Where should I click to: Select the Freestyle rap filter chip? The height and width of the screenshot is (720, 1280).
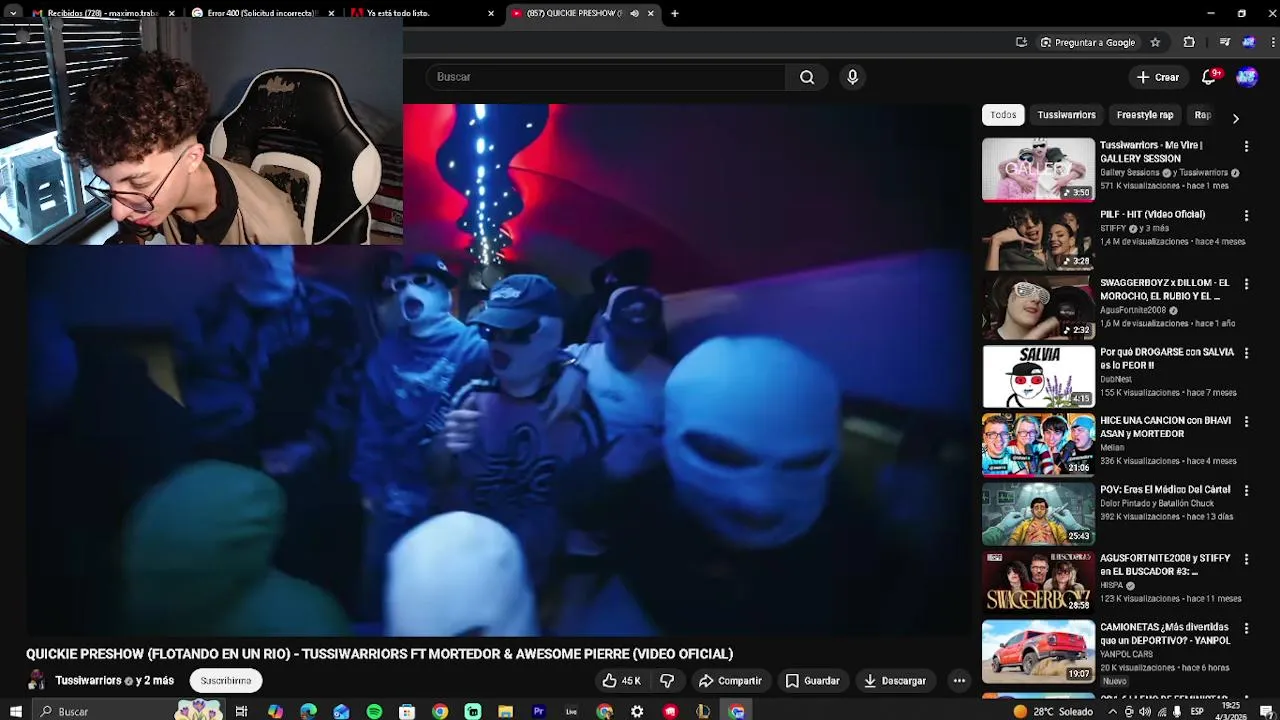point(1145,115)
